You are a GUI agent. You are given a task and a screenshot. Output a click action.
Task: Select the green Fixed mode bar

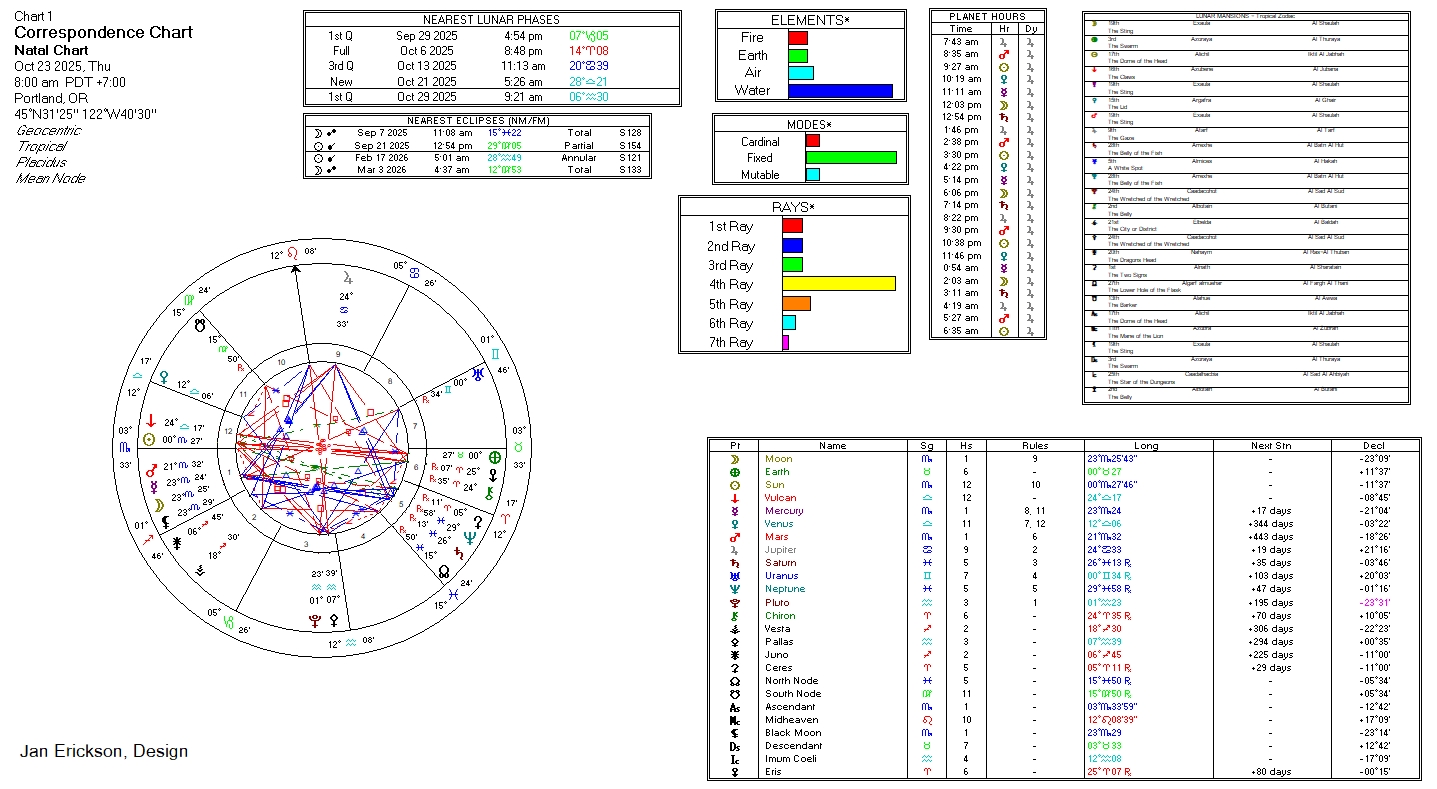click(x=850, y=158)
